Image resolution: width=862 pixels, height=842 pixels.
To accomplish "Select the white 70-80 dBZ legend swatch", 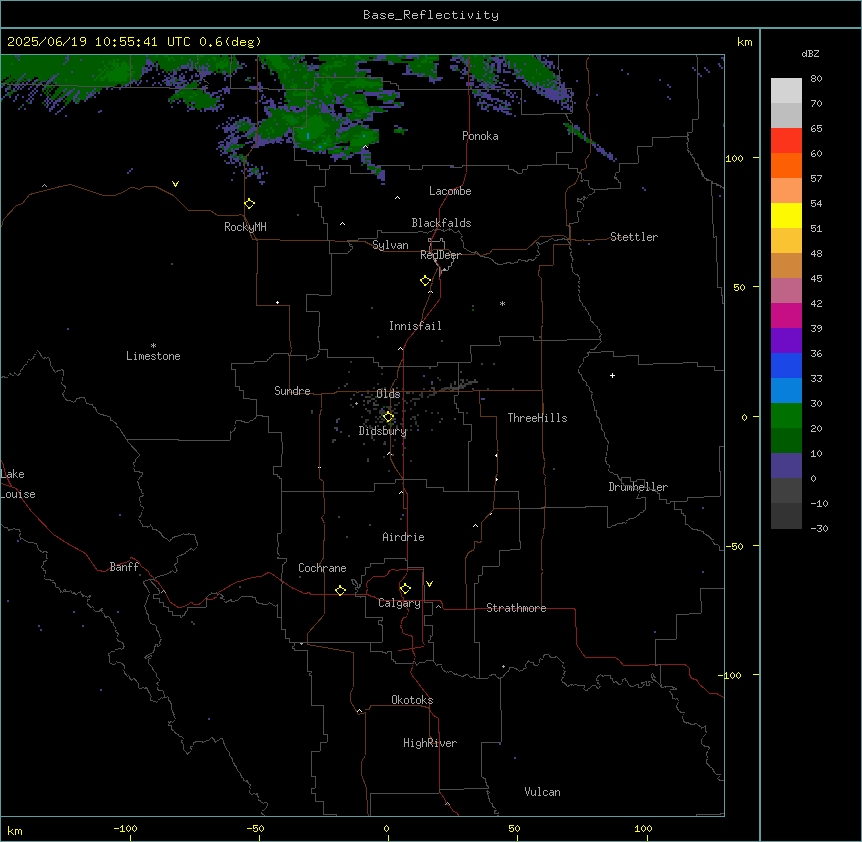I will coord(786,91).
